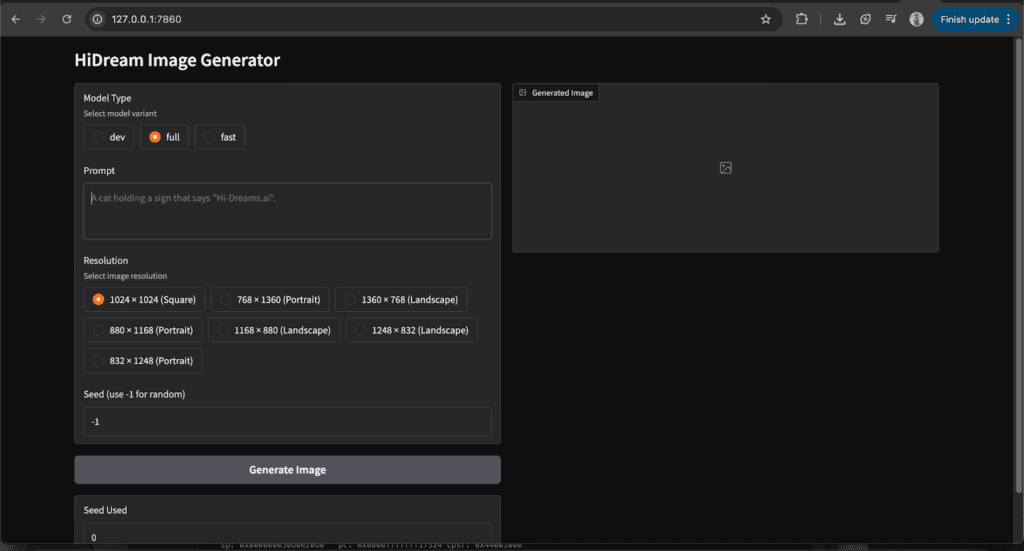The width and height of the screenshot is (1024, 551).
Task: Click the Prompt section label
Action: (99, 170)
